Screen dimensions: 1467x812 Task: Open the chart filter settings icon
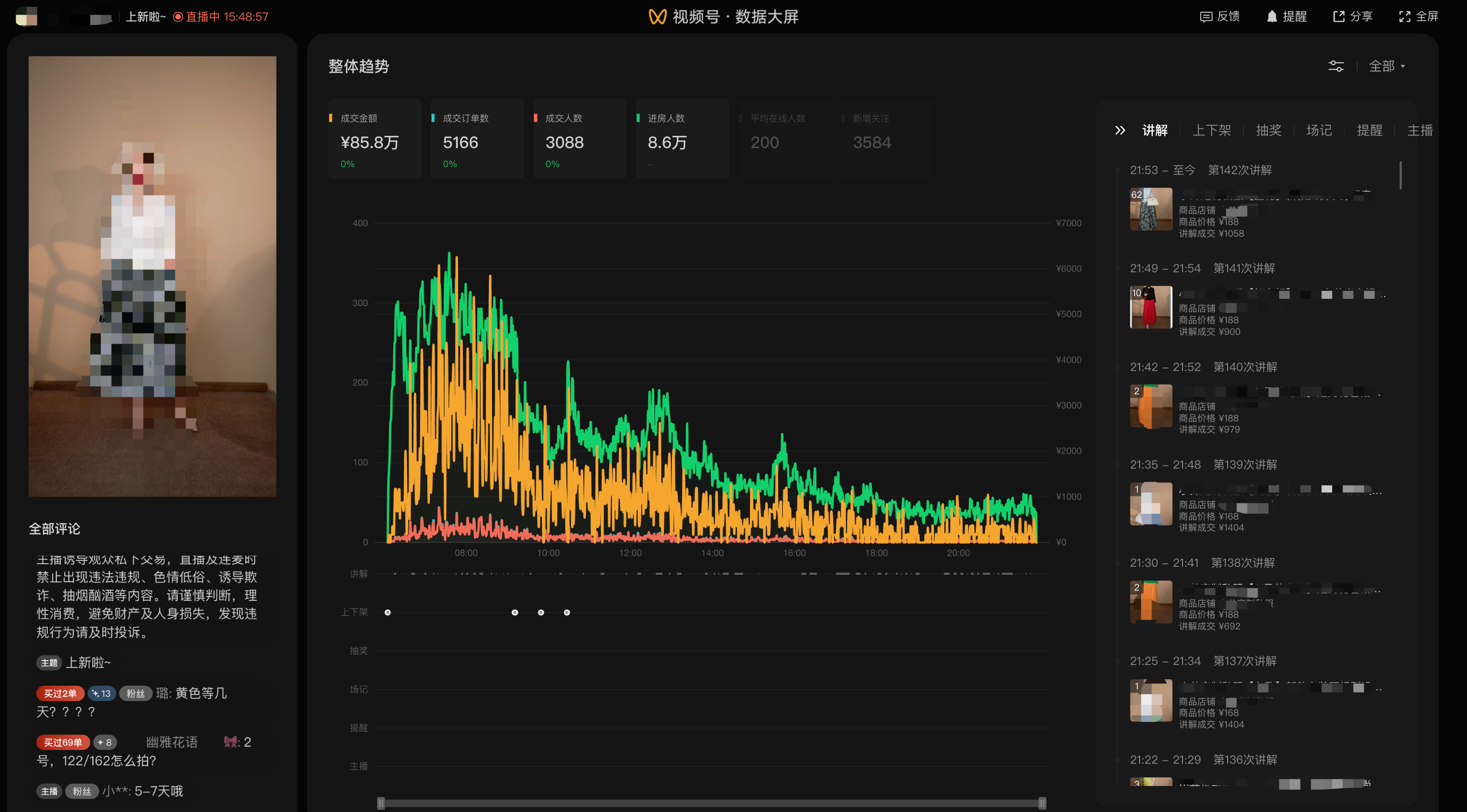tap(1335, 66)
